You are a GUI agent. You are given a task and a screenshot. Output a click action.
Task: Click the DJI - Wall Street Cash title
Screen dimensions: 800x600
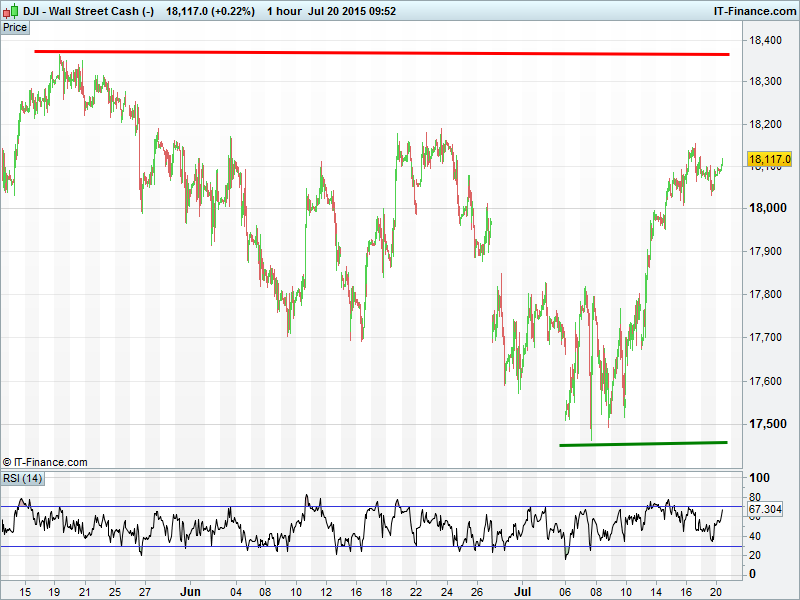89,11
